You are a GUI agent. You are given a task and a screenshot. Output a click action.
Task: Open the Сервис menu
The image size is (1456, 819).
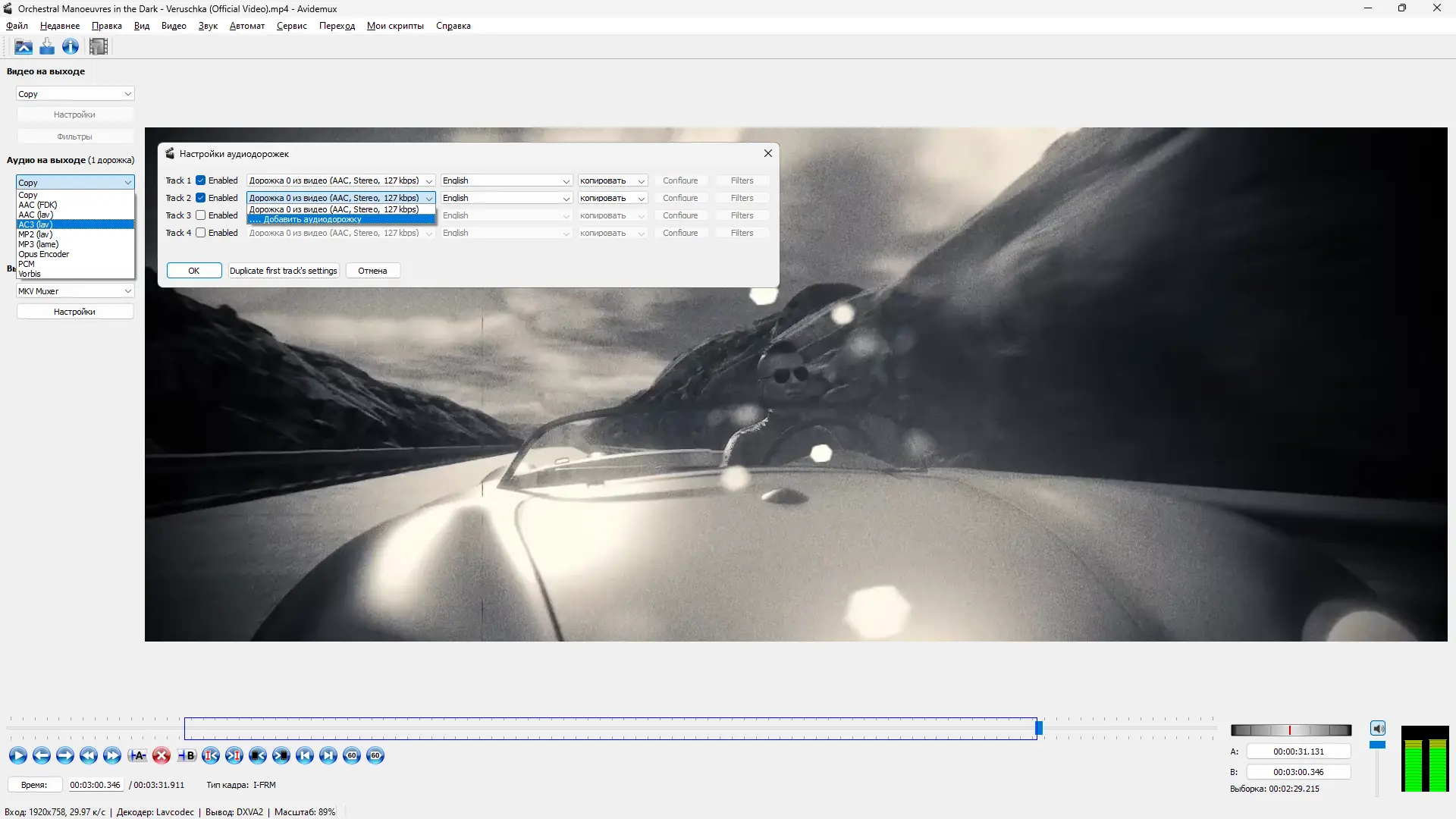coord(290,25)
